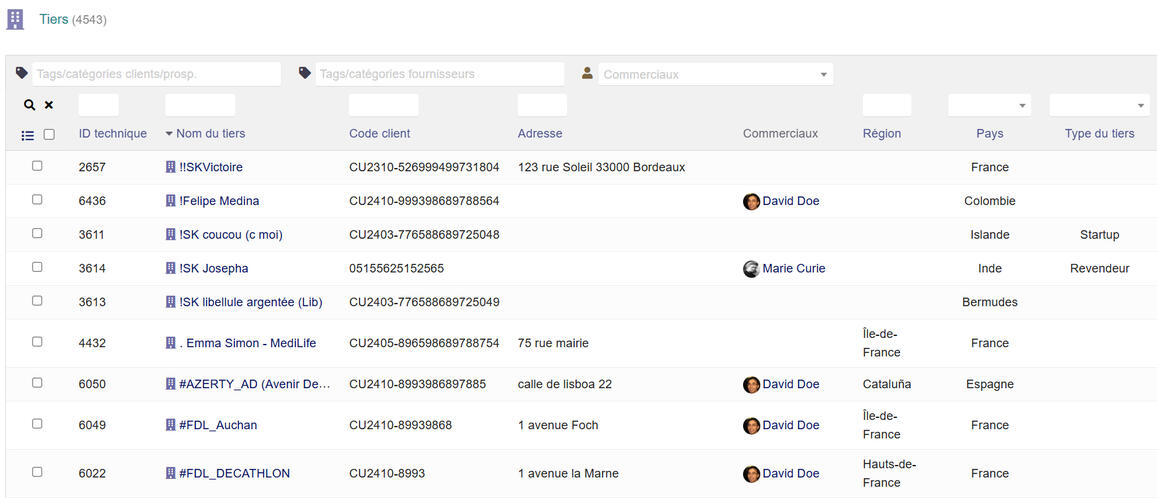The height and width of the screenshot is (498, 1157).
Task: Expand the Pays filter dropdown
Action: (x=989, y=106)
